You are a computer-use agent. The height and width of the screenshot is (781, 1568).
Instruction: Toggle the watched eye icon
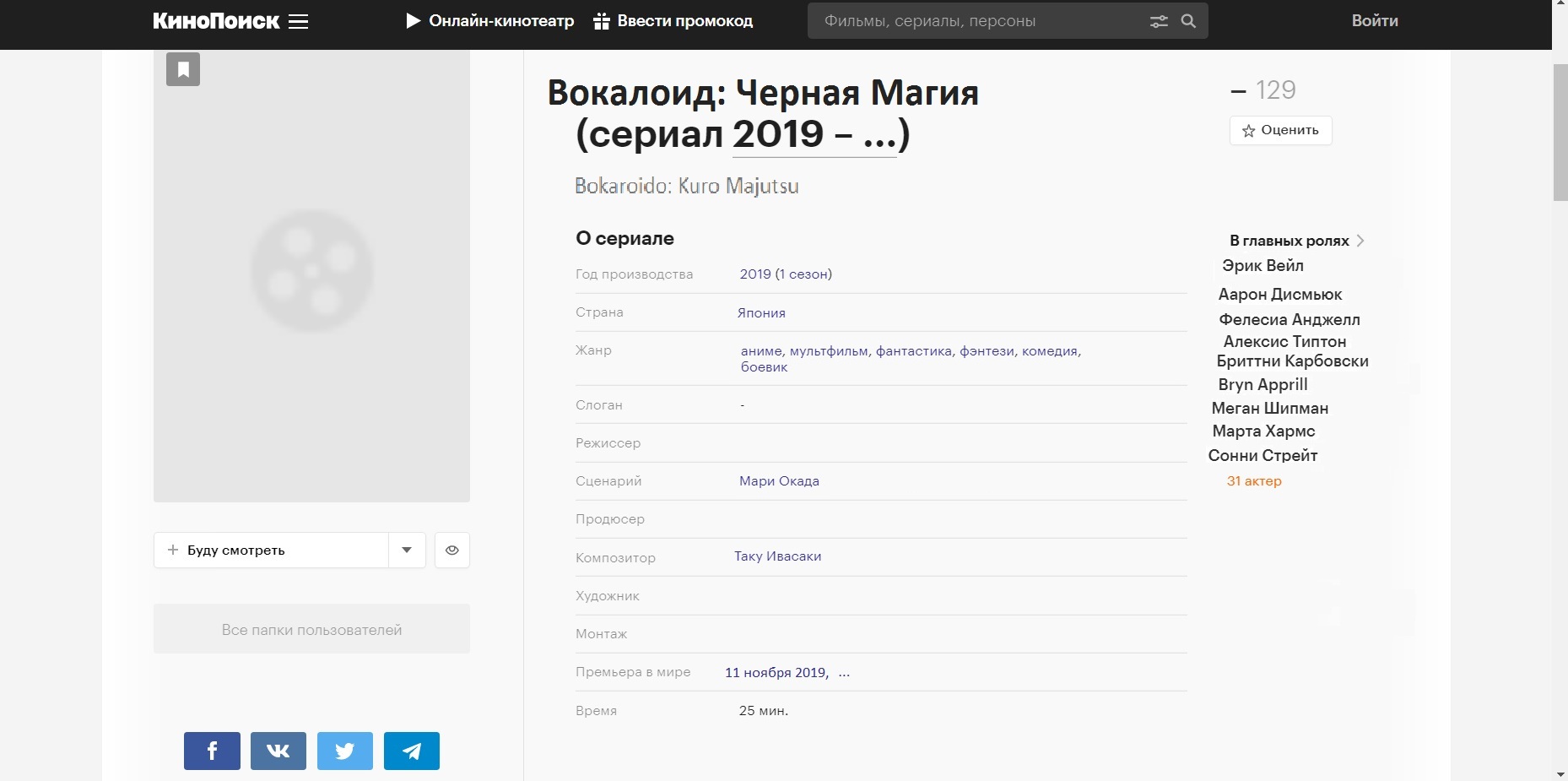click(x=452, y=550)
